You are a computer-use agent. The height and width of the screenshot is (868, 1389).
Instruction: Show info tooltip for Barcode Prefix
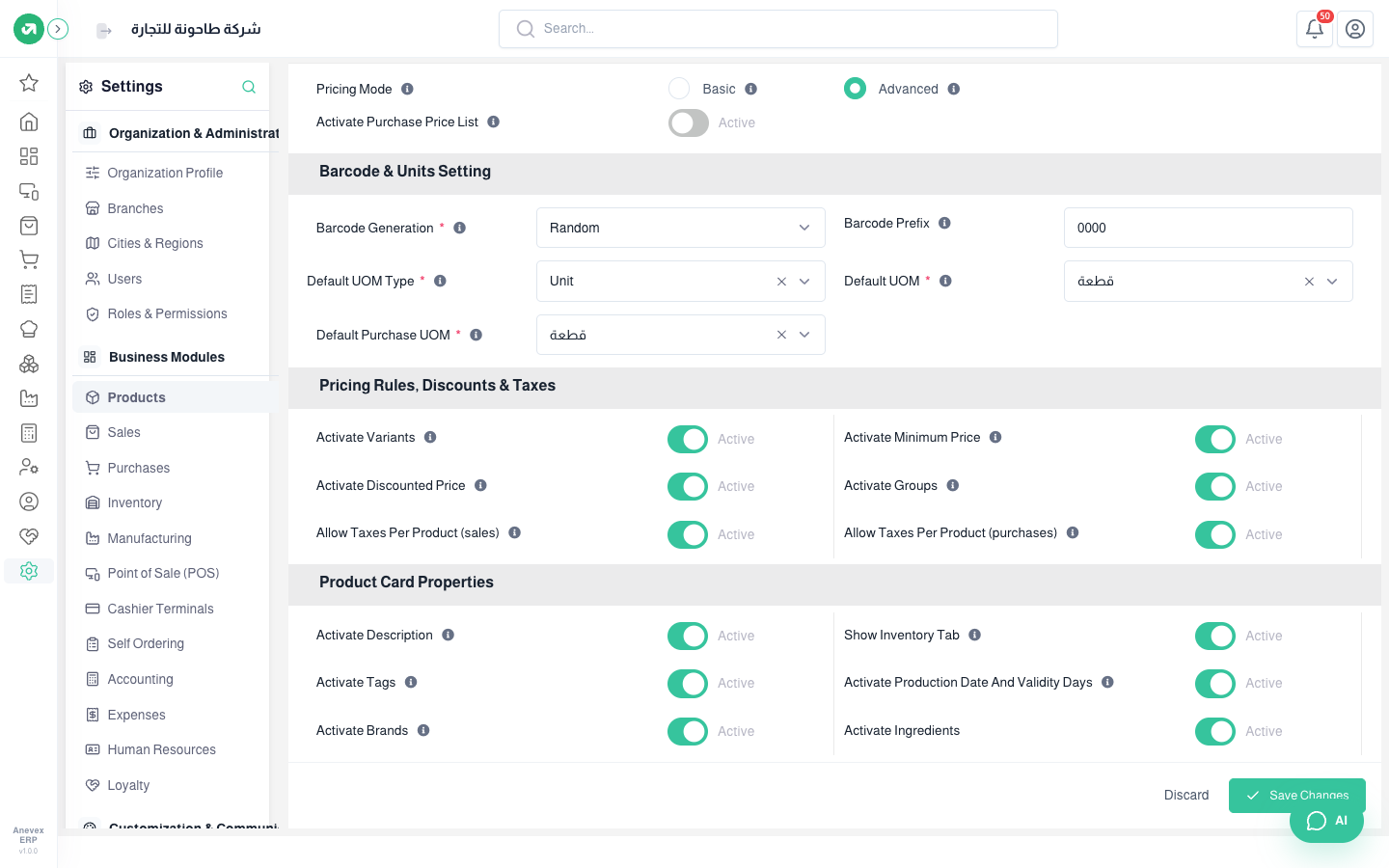pos(944,223)
